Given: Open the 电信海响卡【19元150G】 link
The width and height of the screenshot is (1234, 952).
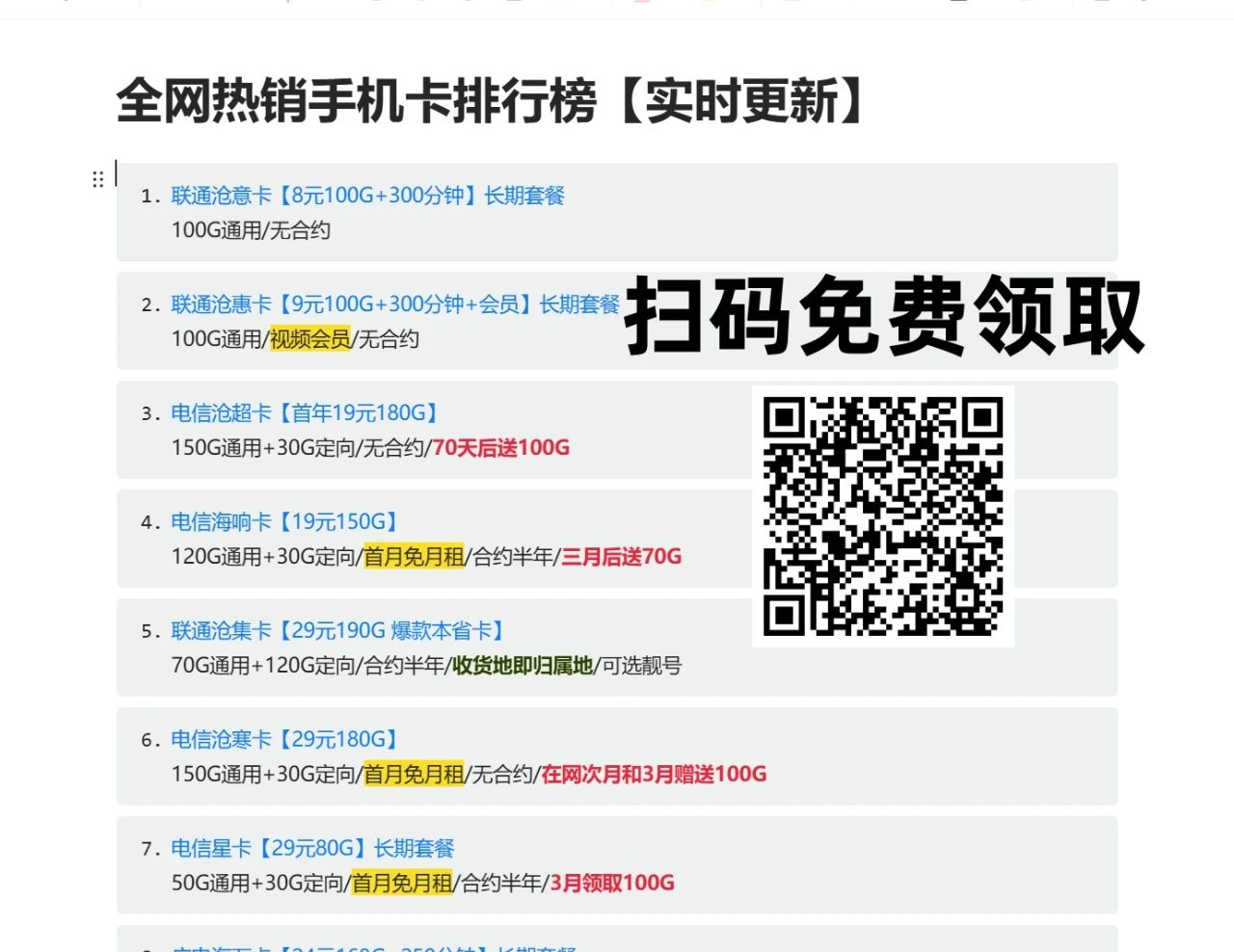Looking at the screenshot, I should pos(284,522).
